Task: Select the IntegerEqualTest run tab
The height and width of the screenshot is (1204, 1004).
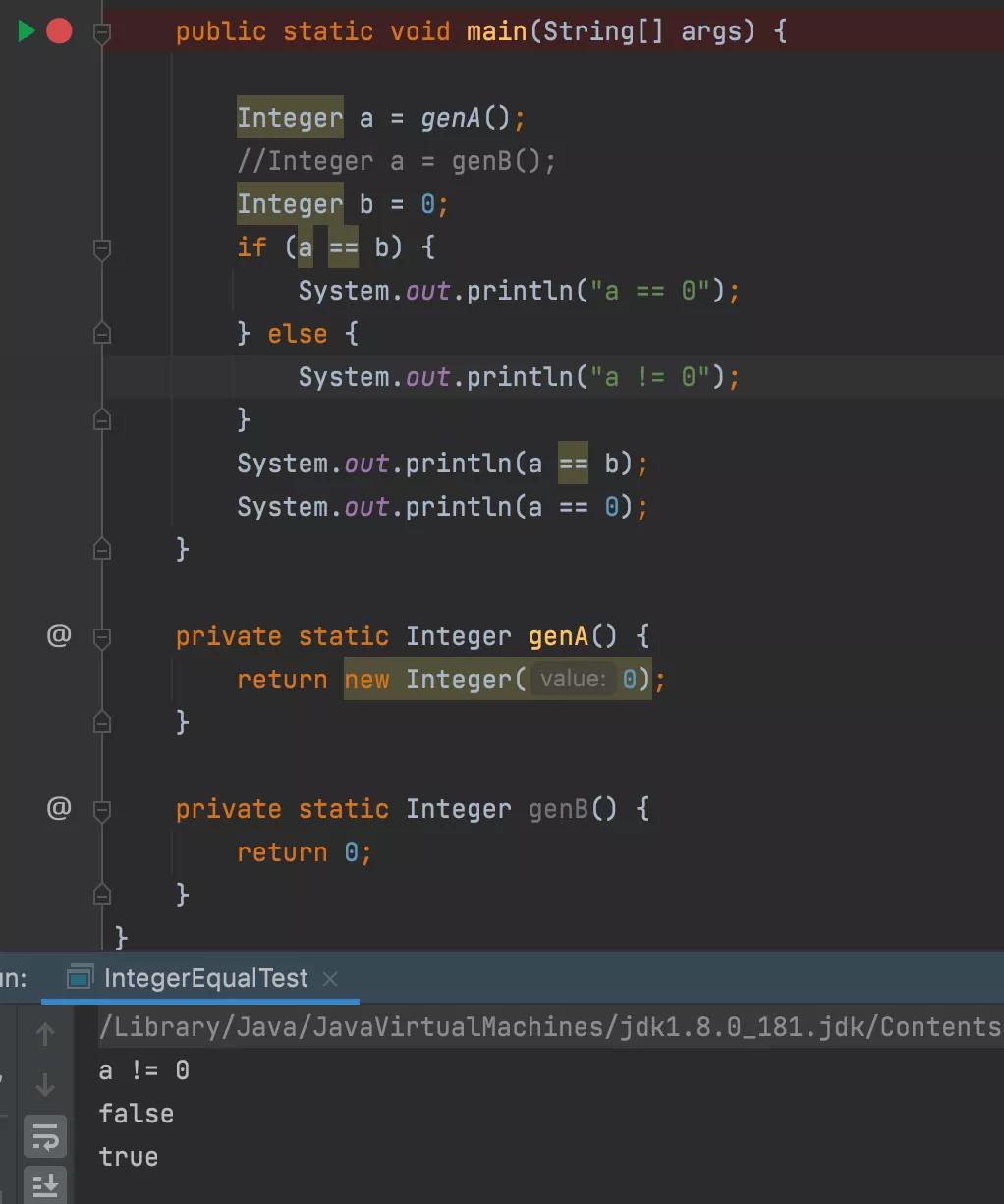Action: click(x=206, y=978)
